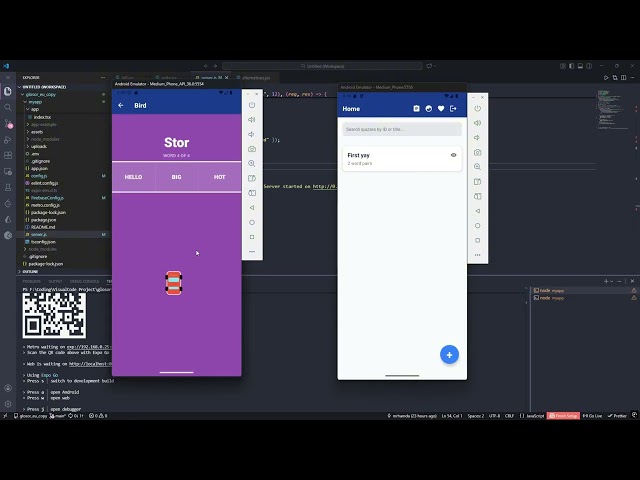Click Run play icon in editor title bar

tap(606, 78)
